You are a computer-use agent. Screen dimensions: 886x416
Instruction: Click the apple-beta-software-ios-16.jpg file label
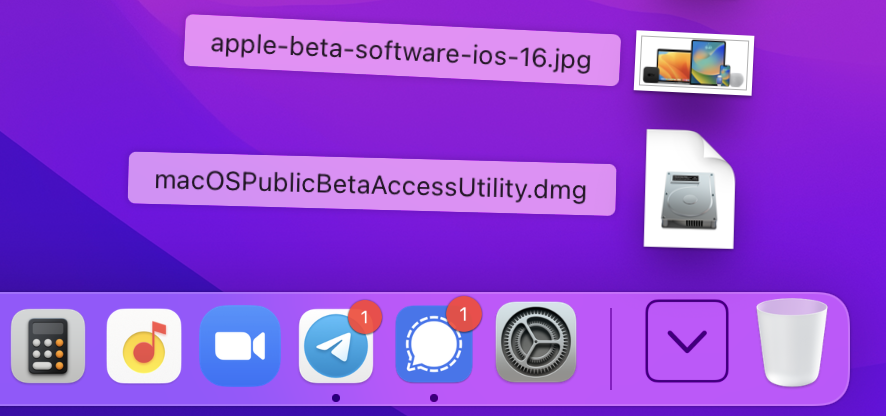(402, 50)
